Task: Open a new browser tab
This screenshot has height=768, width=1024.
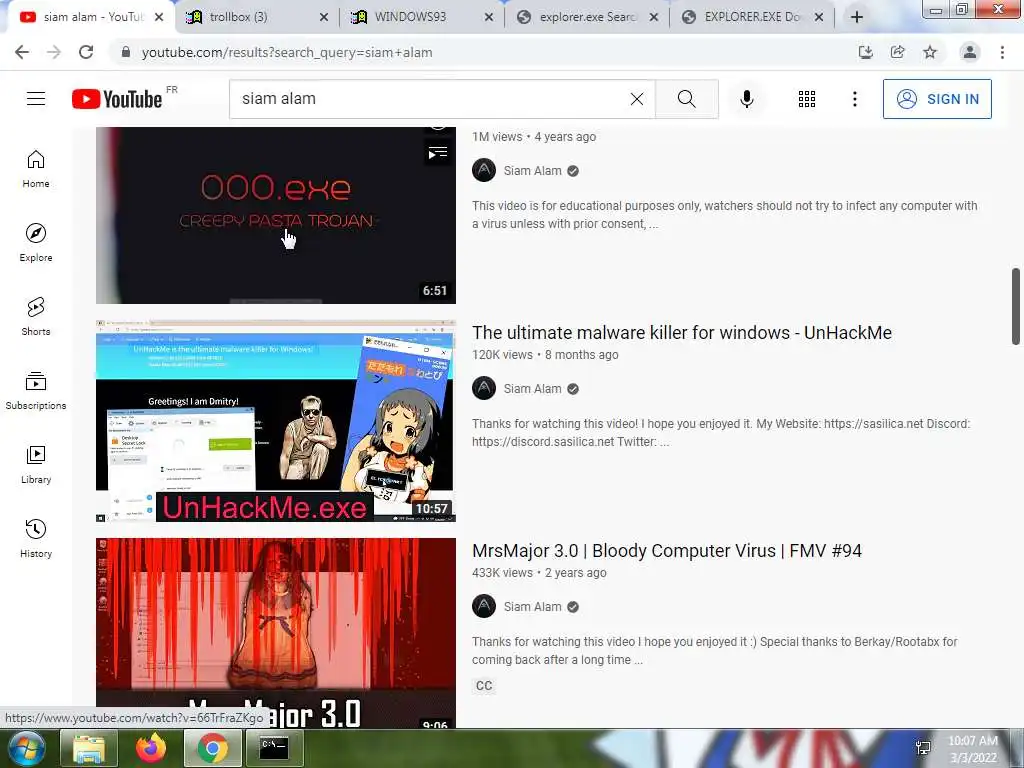Action: coord(857,17)
